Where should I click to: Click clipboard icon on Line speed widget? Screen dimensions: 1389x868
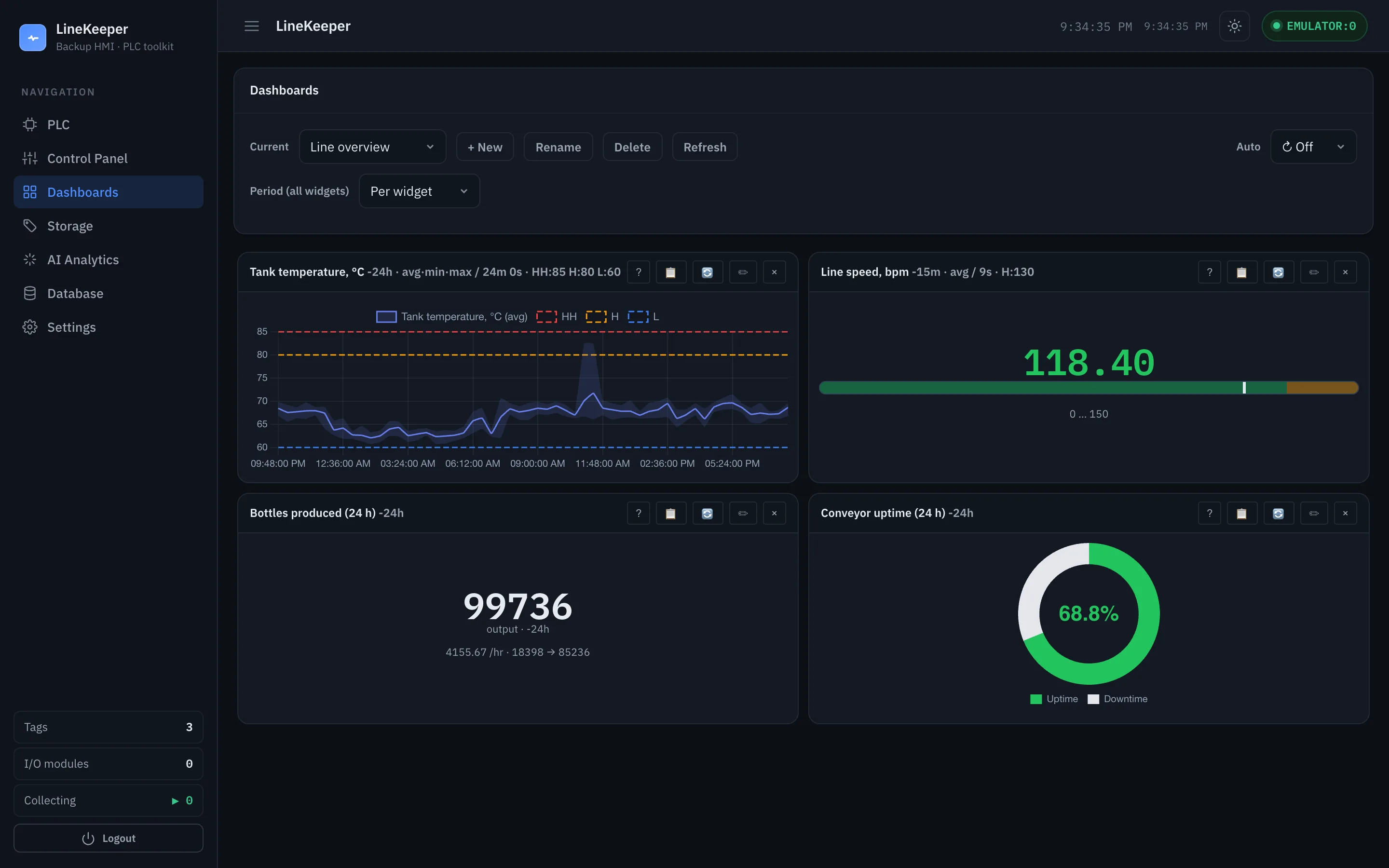coord(1241,272)
